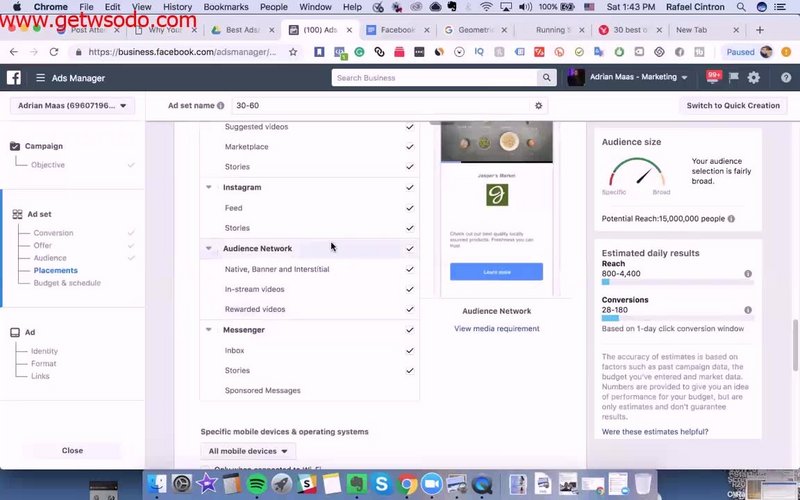Open Evernote from the dock

(357, 484)
